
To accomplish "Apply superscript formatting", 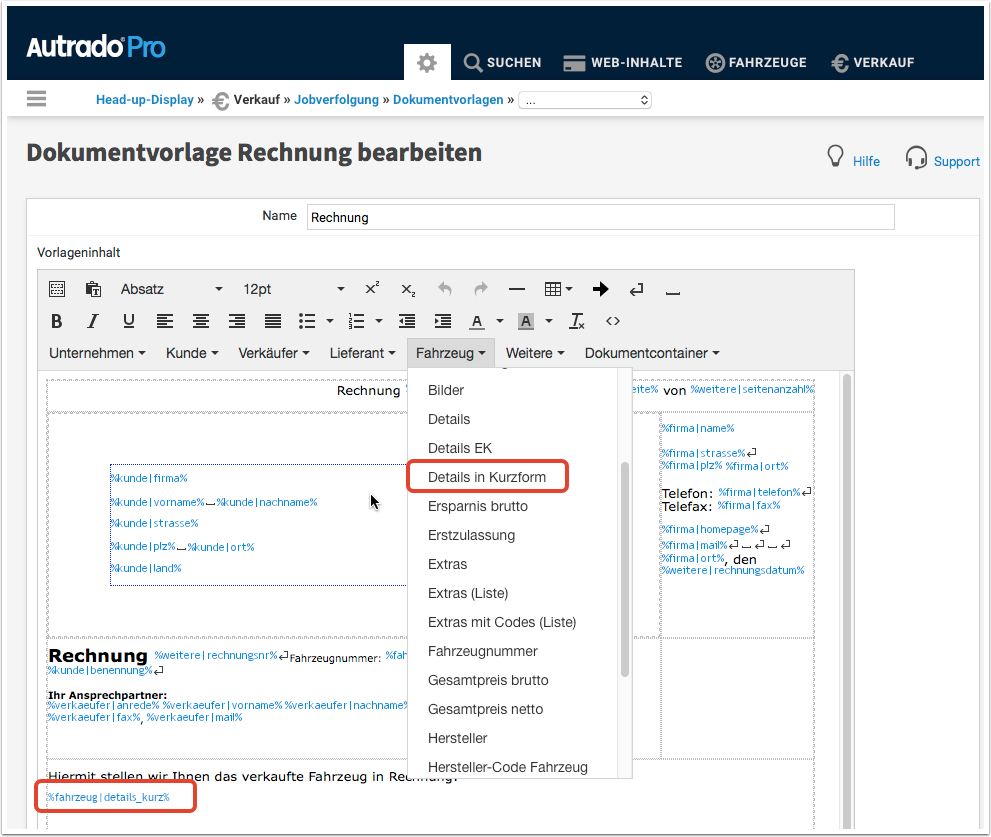I will point(372,289).
